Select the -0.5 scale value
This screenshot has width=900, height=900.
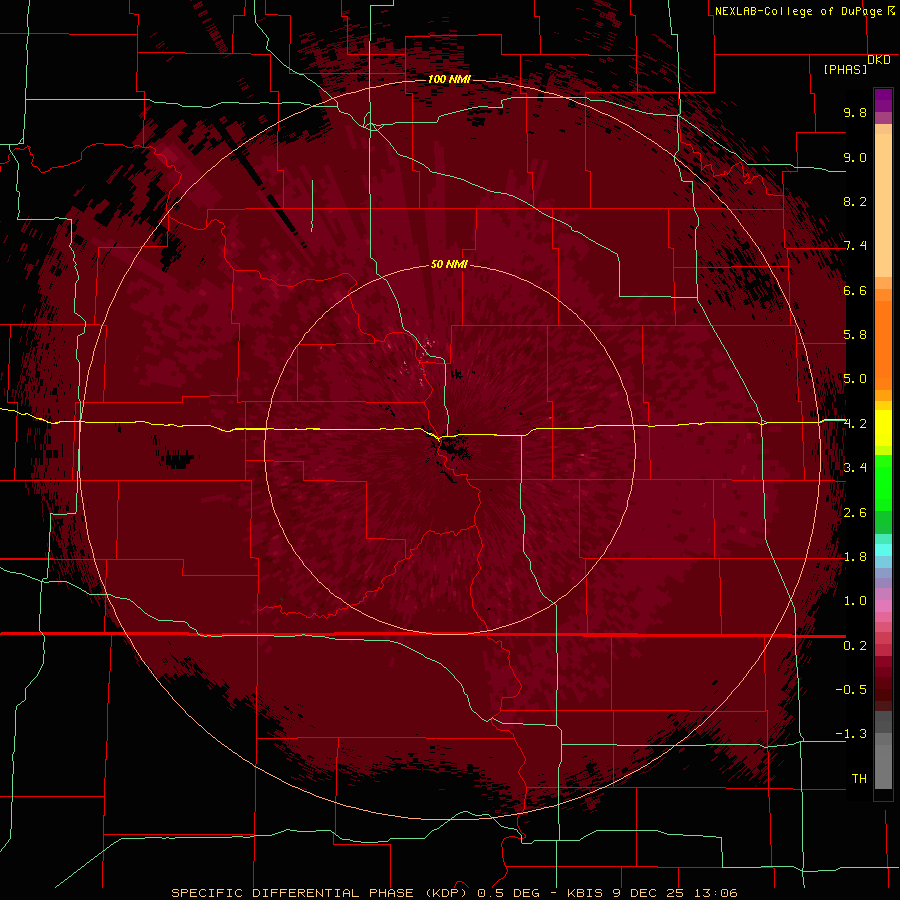851,690
